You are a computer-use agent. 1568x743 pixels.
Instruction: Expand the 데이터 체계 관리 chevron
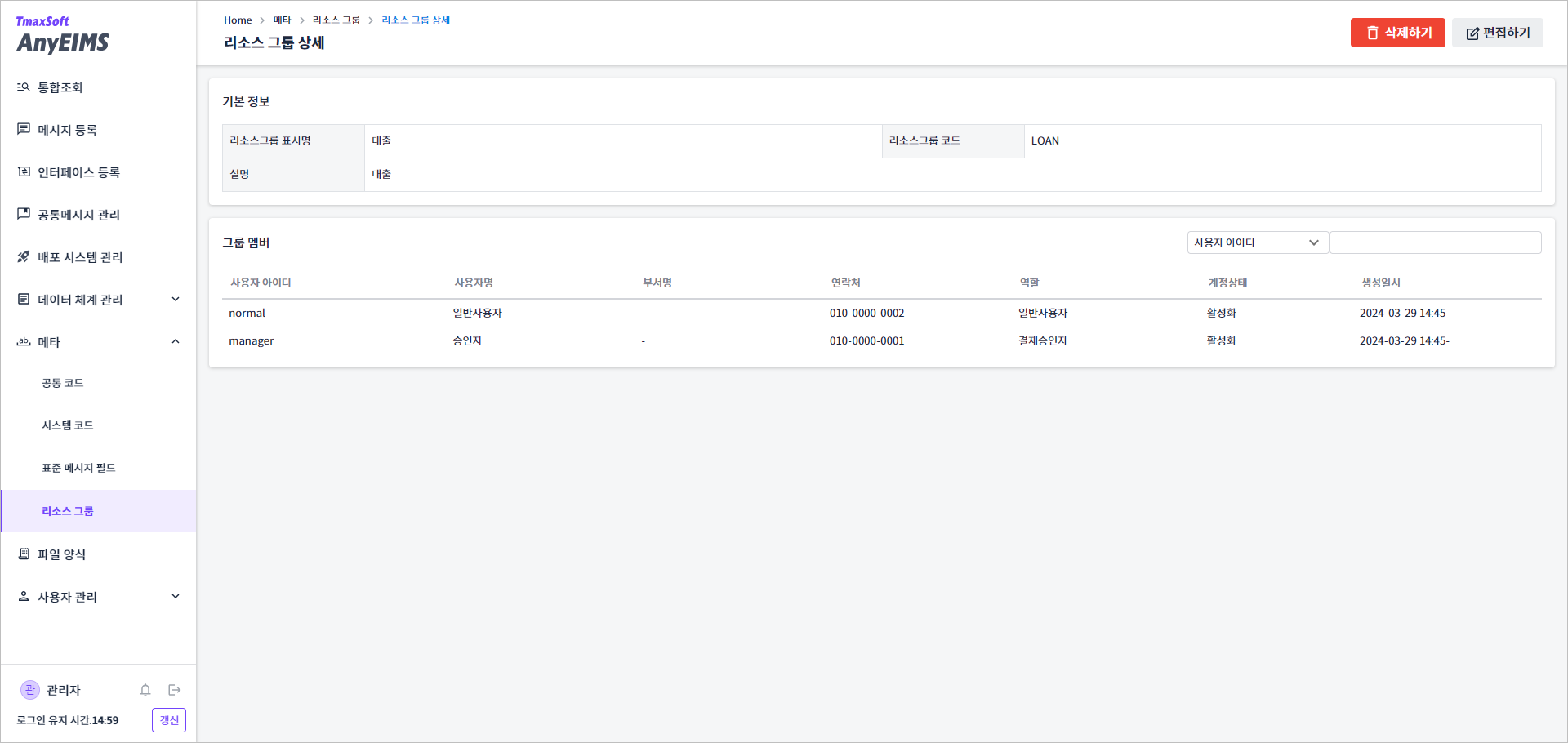click(x=176, y=300)
